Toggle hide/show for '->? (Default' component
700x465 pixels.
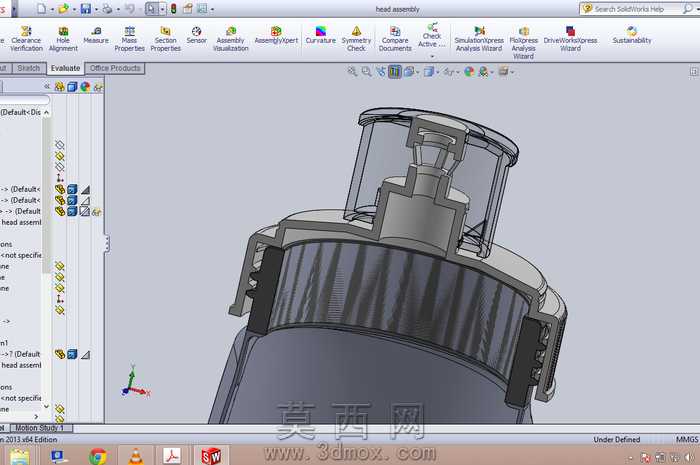pyautogui.click(x=60, y=354)
